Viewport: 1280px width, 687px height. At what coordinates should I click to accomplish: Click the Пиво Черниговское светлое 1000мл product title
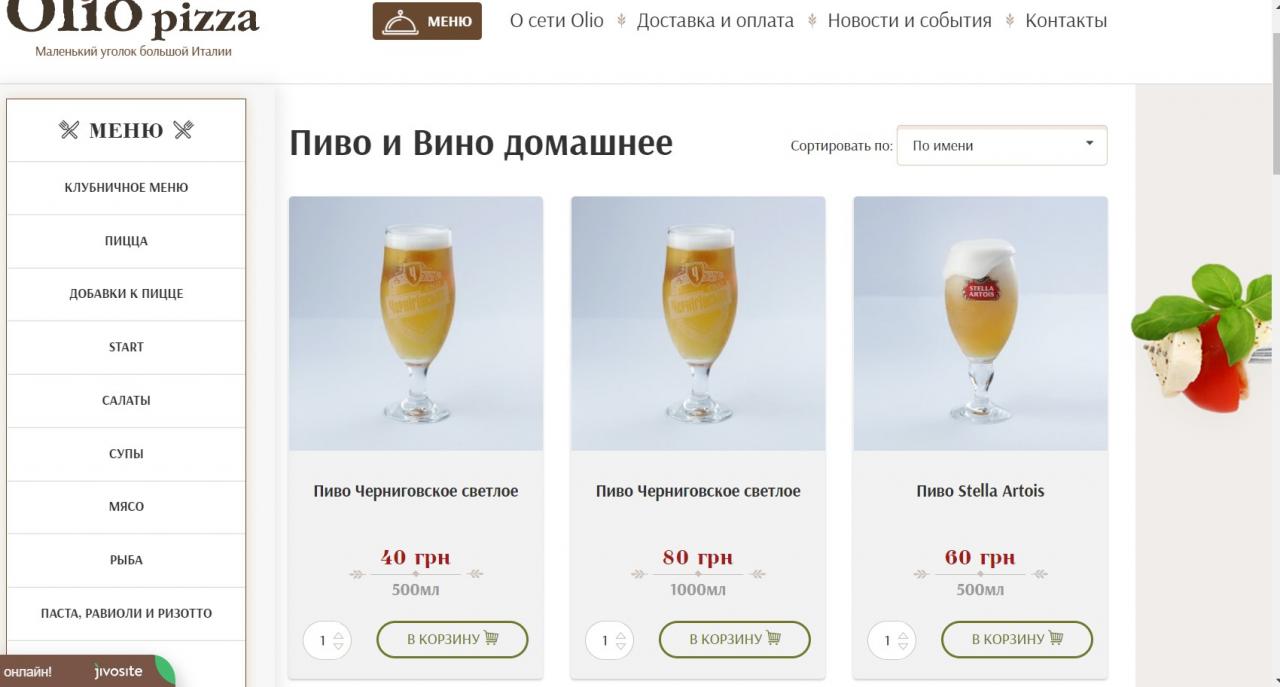coord(698,491)
